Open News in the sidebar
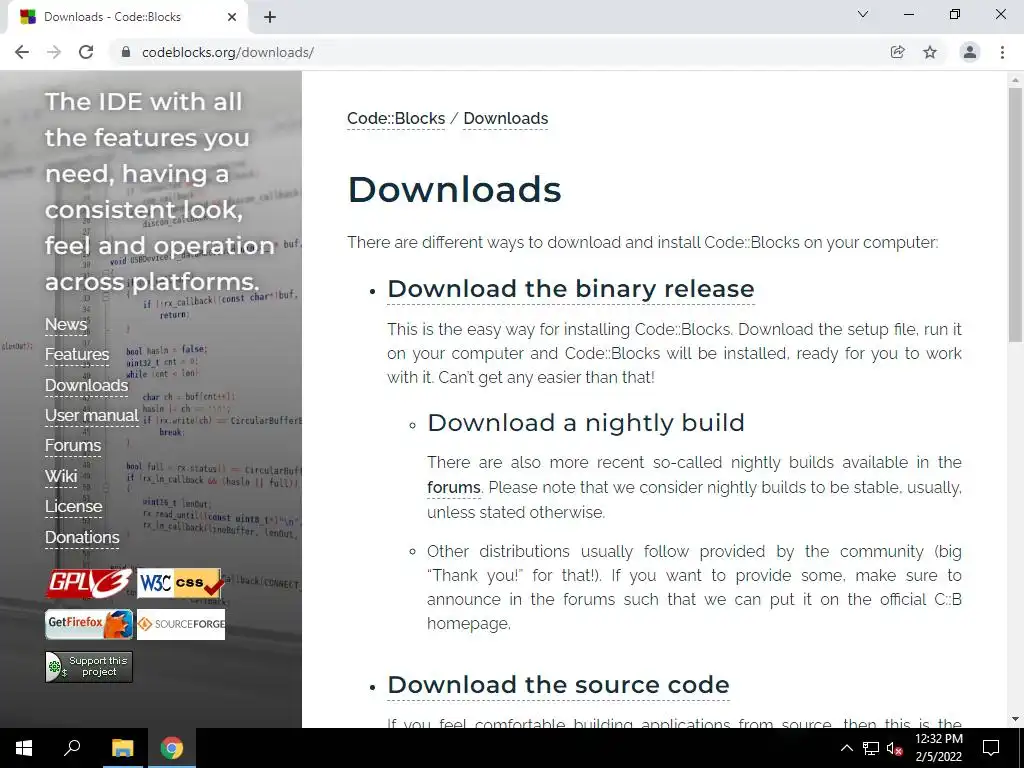This screenshot has width=1024, height=768. 66,324
